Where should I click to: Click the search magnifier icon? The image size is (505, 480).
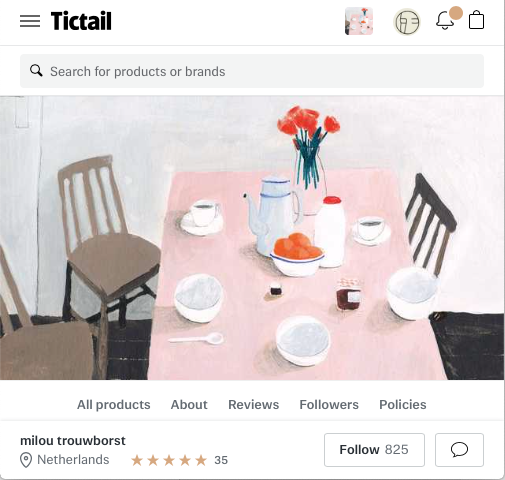(x=36, y=71)
